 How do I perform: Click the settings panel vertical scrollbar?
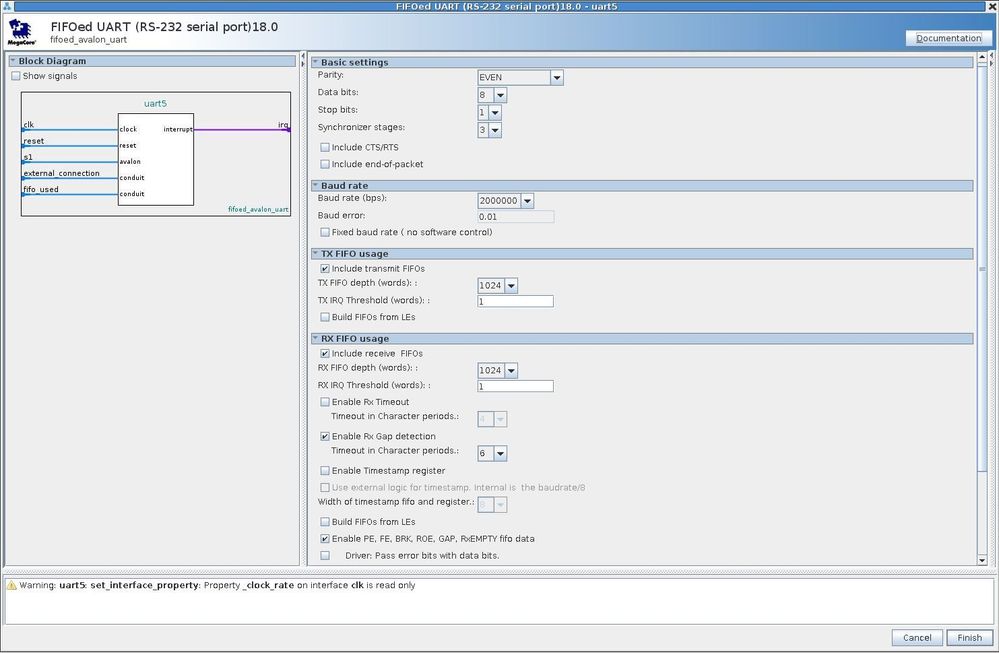point(982,268)
